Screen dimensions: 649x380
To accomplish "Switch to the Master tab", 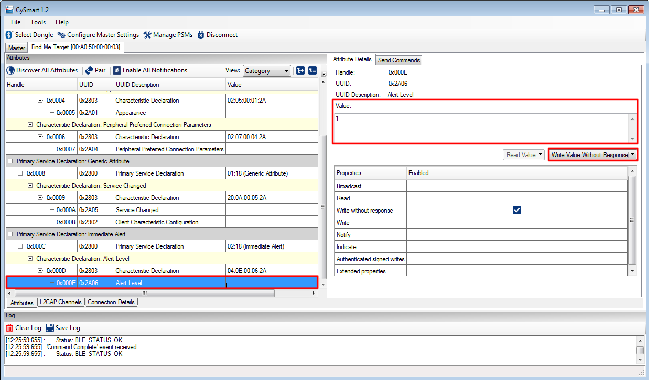I will point(17,48).
